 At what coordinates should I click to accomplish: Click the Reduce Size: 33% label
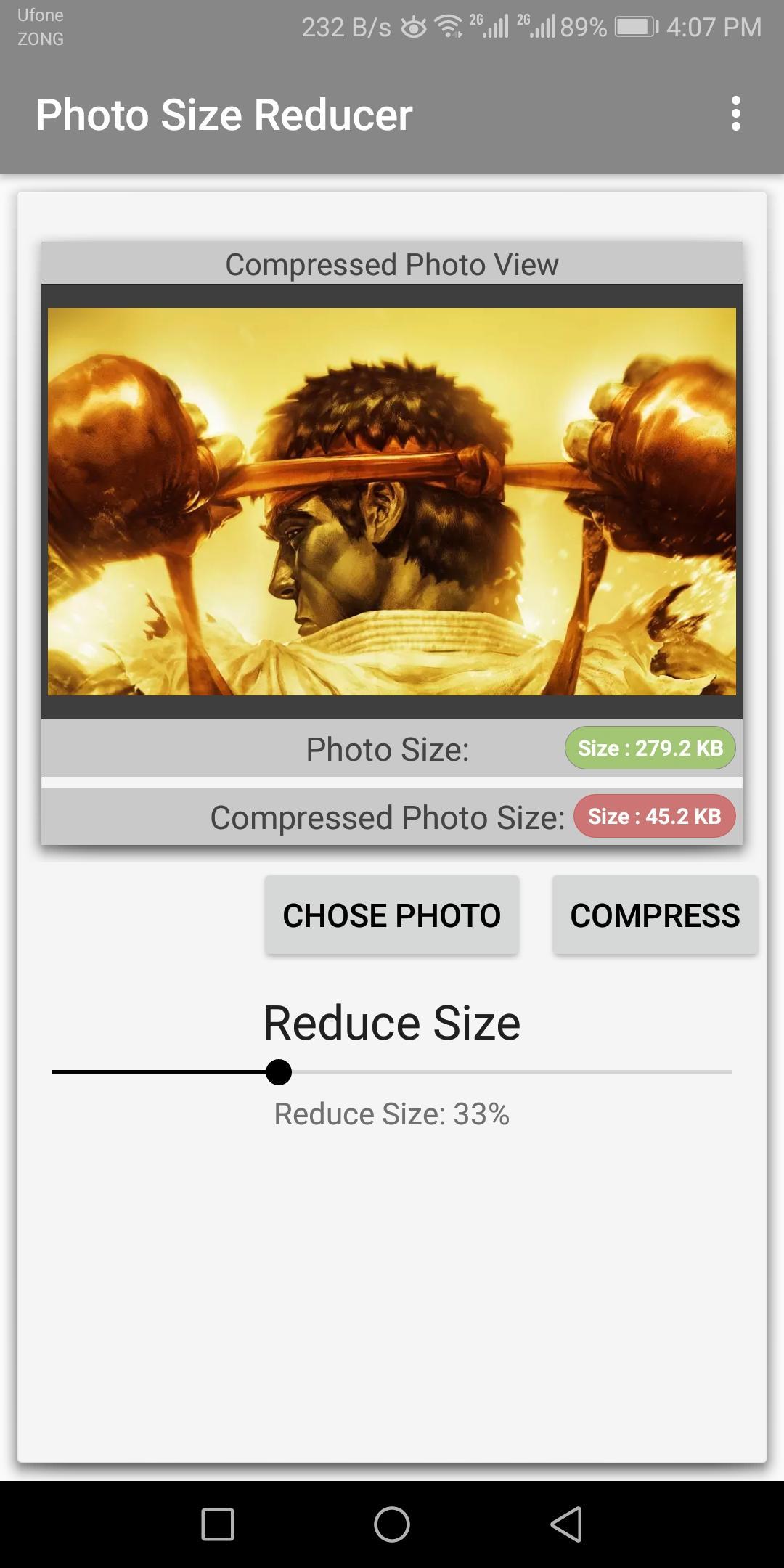(x=392, y=1114)
